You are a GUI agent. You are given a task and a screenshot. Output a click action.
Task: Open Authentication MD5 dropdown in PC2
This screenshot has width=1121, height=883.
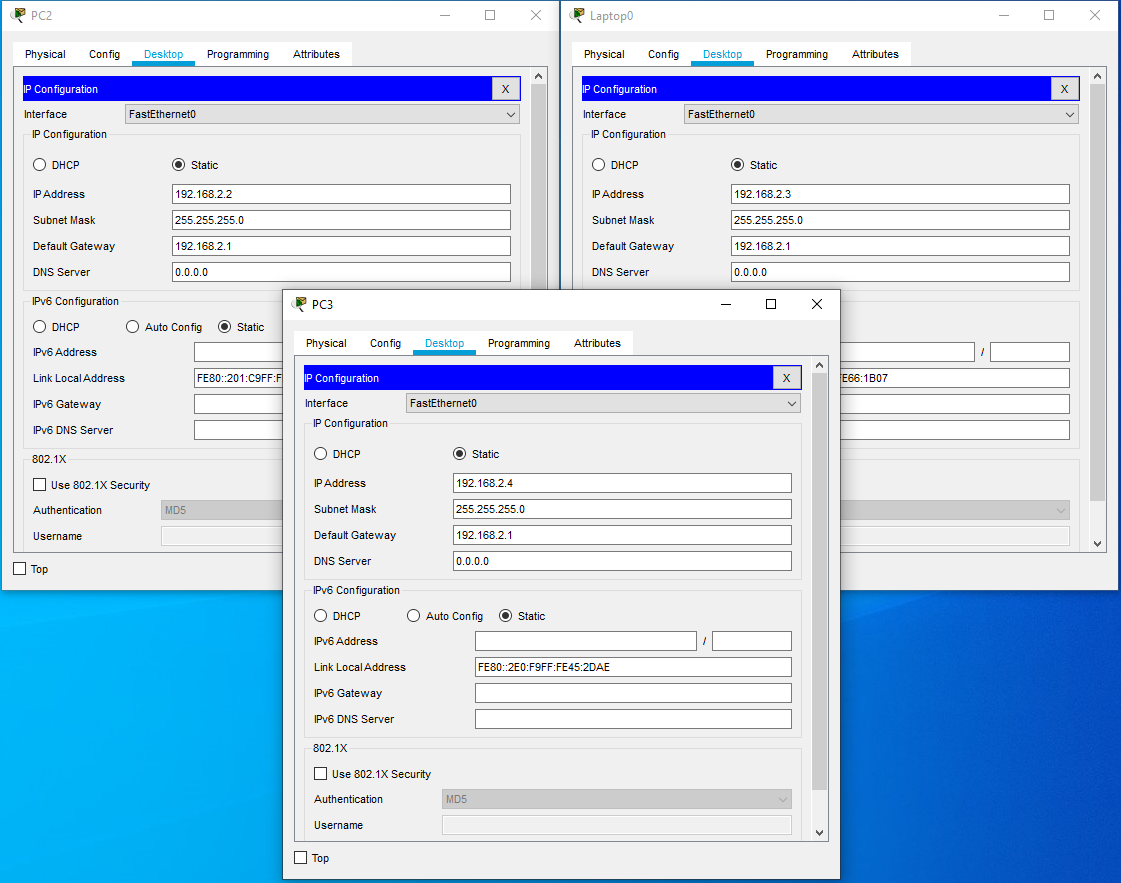222,510
